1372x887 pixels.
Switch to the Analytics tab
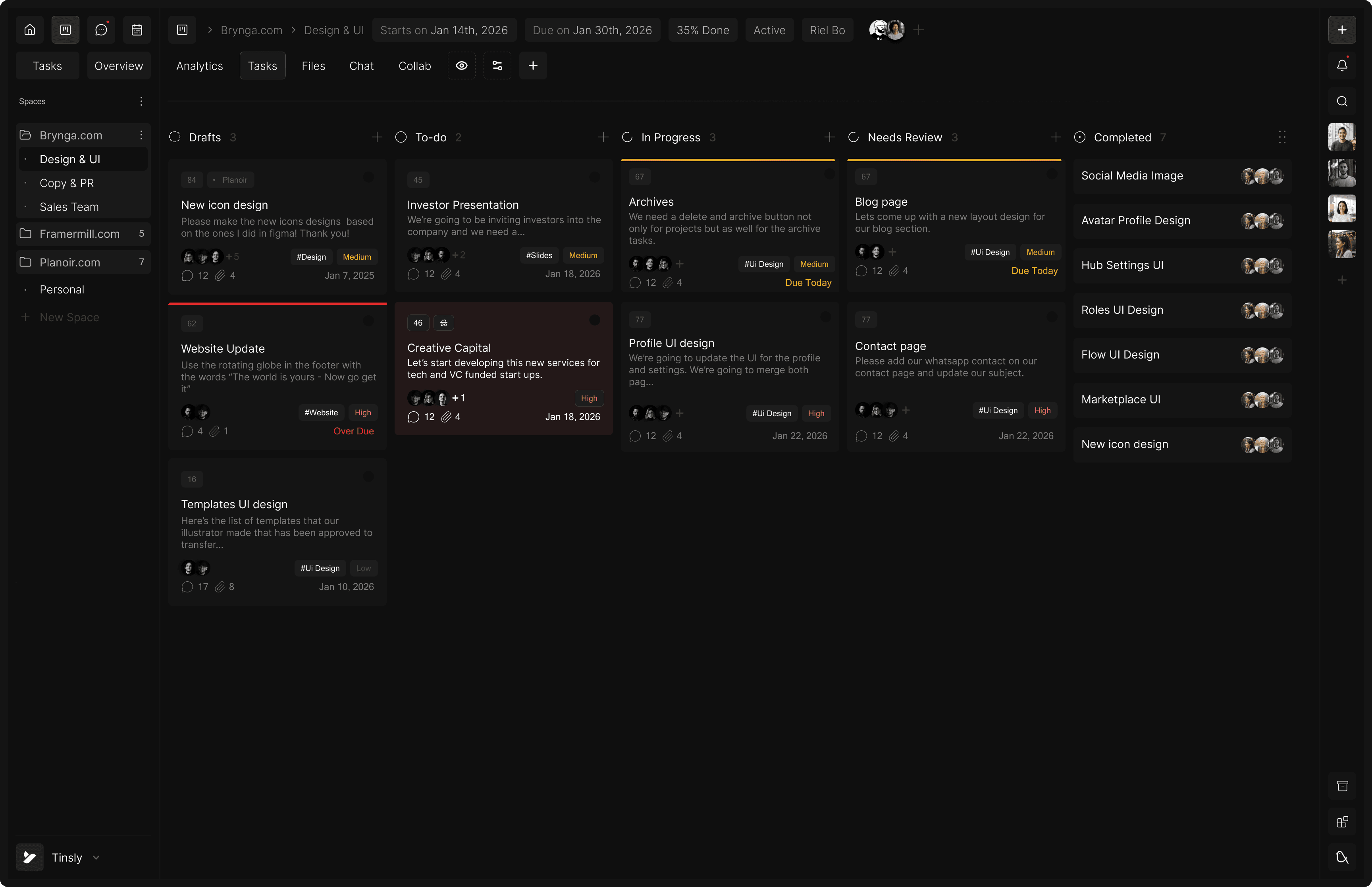coord(199,66)
